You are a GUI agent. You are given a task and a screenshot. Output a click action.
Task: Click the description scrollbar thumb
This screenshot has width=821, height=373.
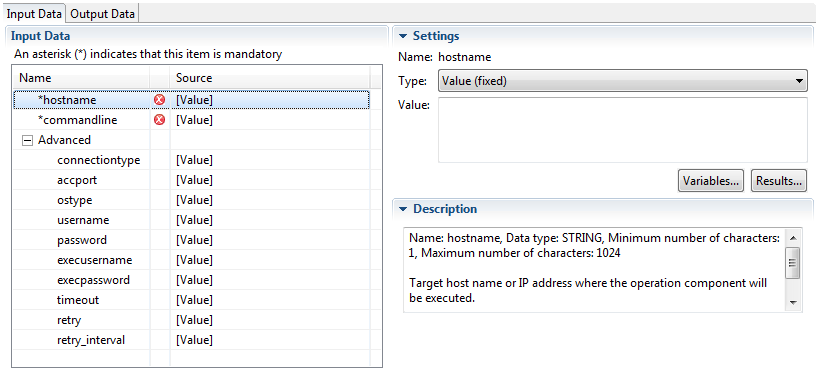pyautogui.click(x=793, y=263)
